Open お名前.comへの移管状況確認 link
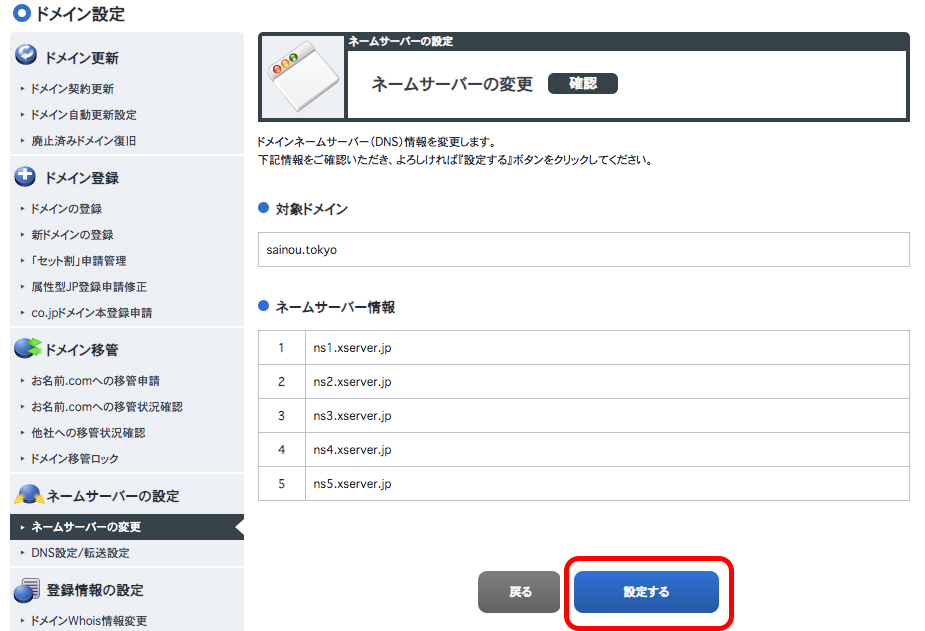The image size is (925, 631). pos(107,407)
